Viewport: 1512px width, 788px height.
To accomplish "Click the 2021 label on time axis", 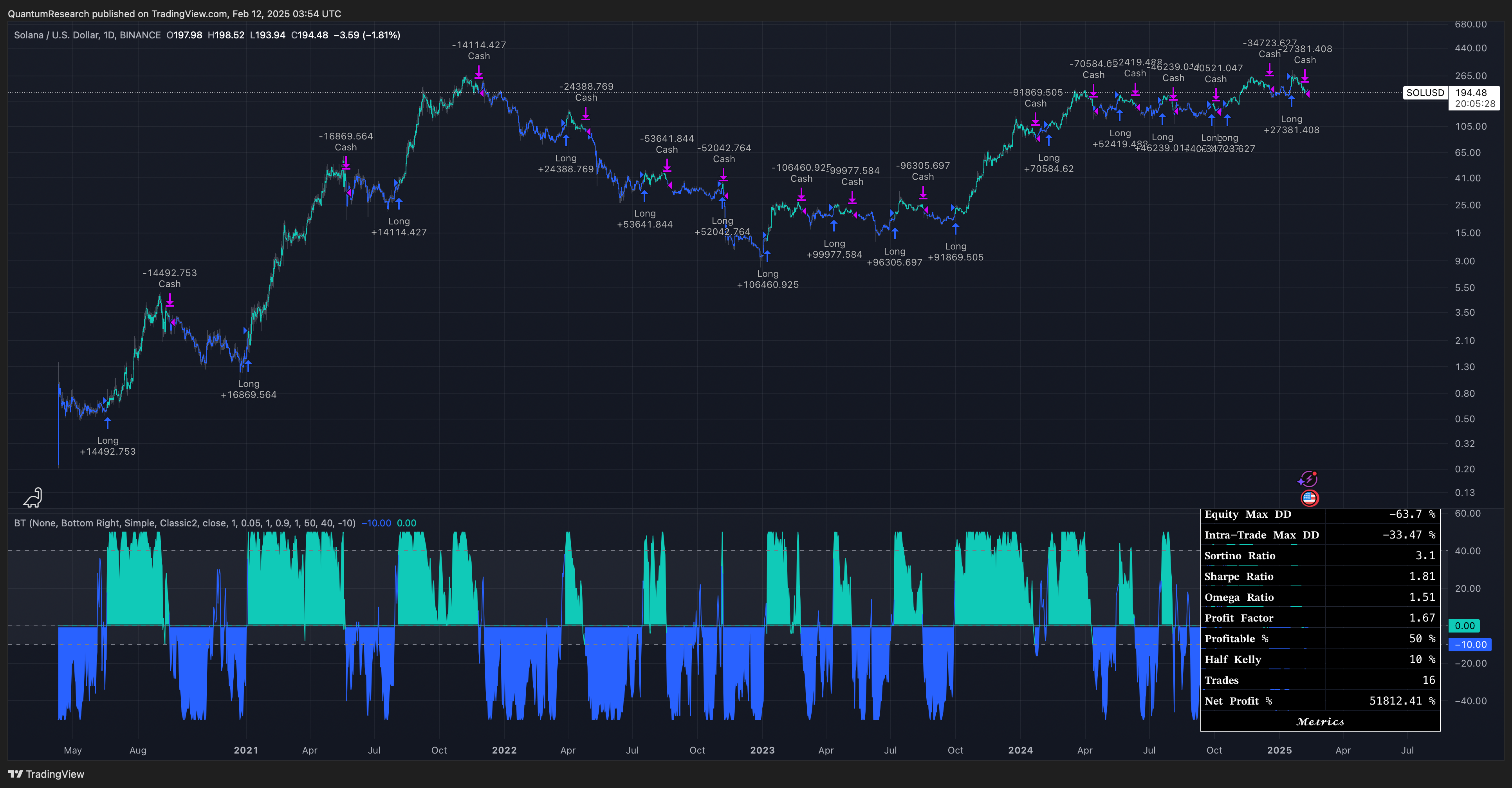I will [246, 750].
